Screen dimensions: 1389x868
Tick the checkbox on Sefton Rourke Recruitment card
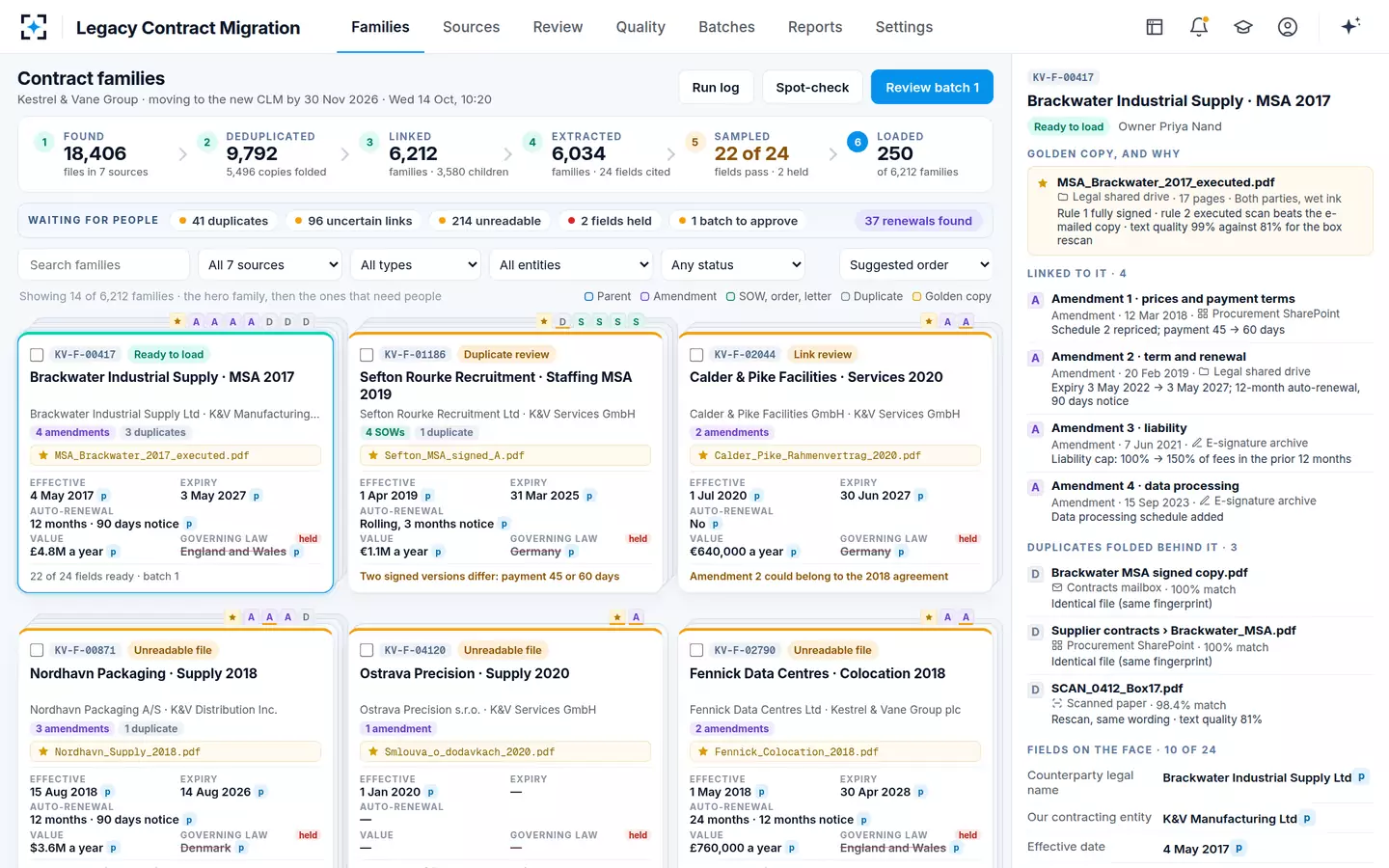point(367,355)
